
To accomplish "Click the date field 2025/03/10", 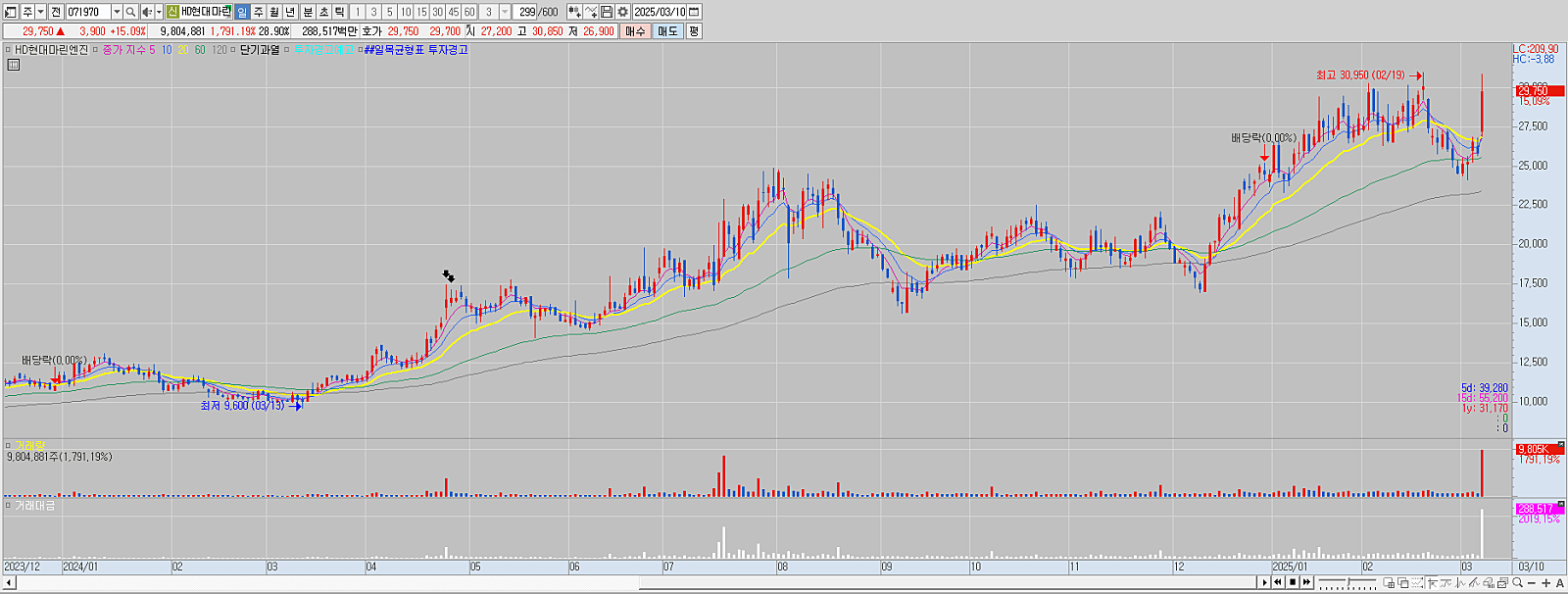I will click(x=660, y=12).
